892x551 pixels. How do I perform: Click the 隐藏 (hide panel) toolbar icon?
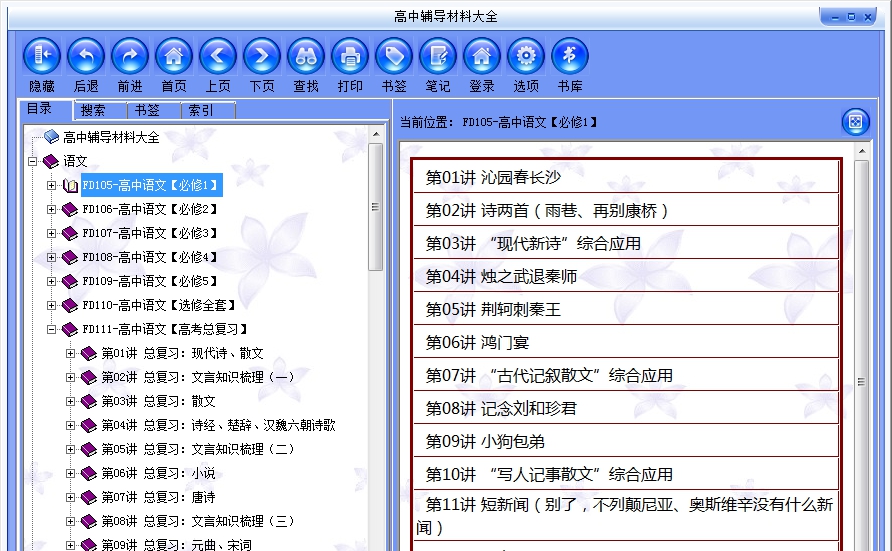pos(42,56)
